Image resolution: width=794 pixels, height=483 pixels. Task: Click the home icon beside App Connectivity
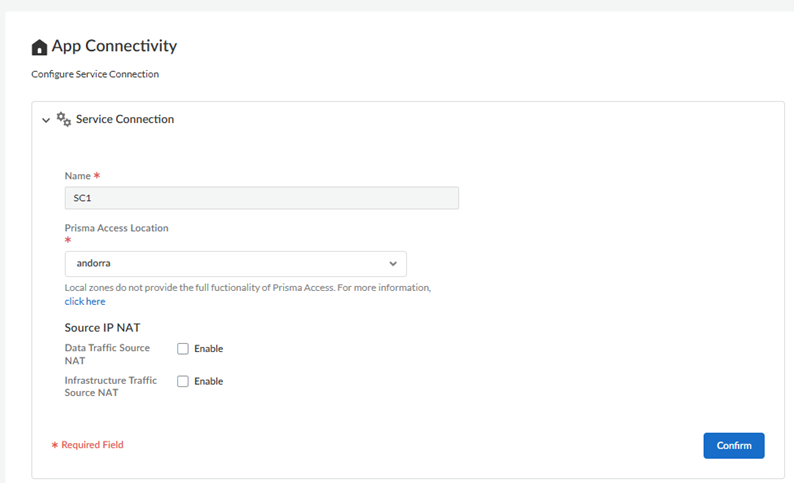[x=40, y=47]
